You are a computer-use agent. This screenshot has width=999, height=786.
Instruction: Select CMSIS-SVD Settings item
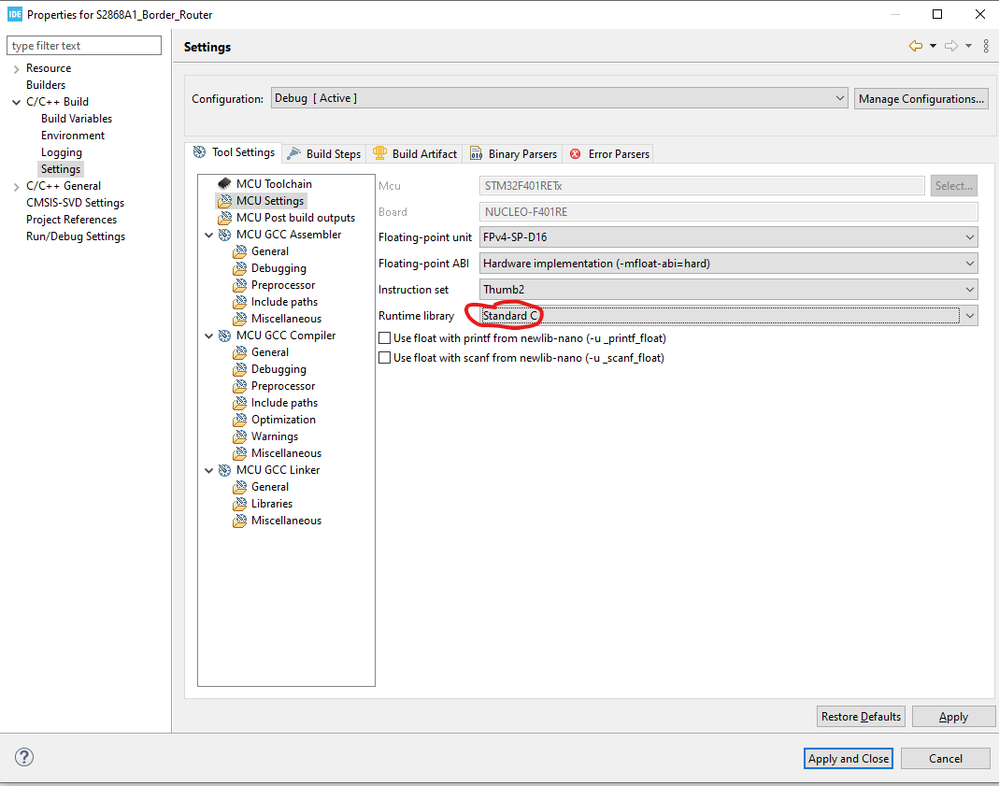tap(75, 203)
